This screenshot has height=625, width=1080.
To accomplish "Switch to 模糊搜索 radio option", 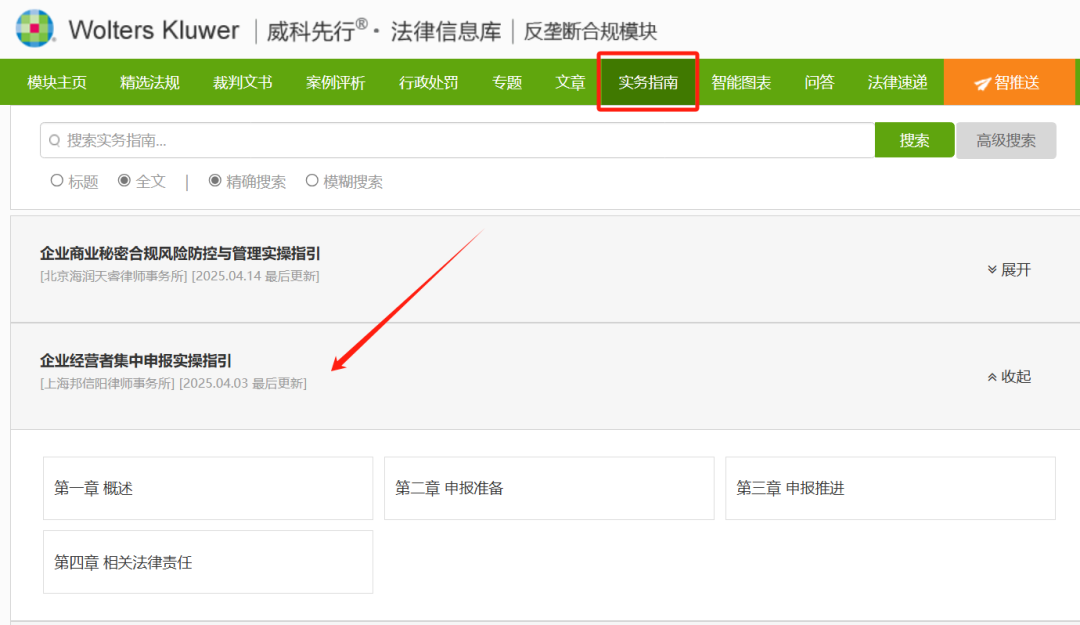I will pos(312,181).
